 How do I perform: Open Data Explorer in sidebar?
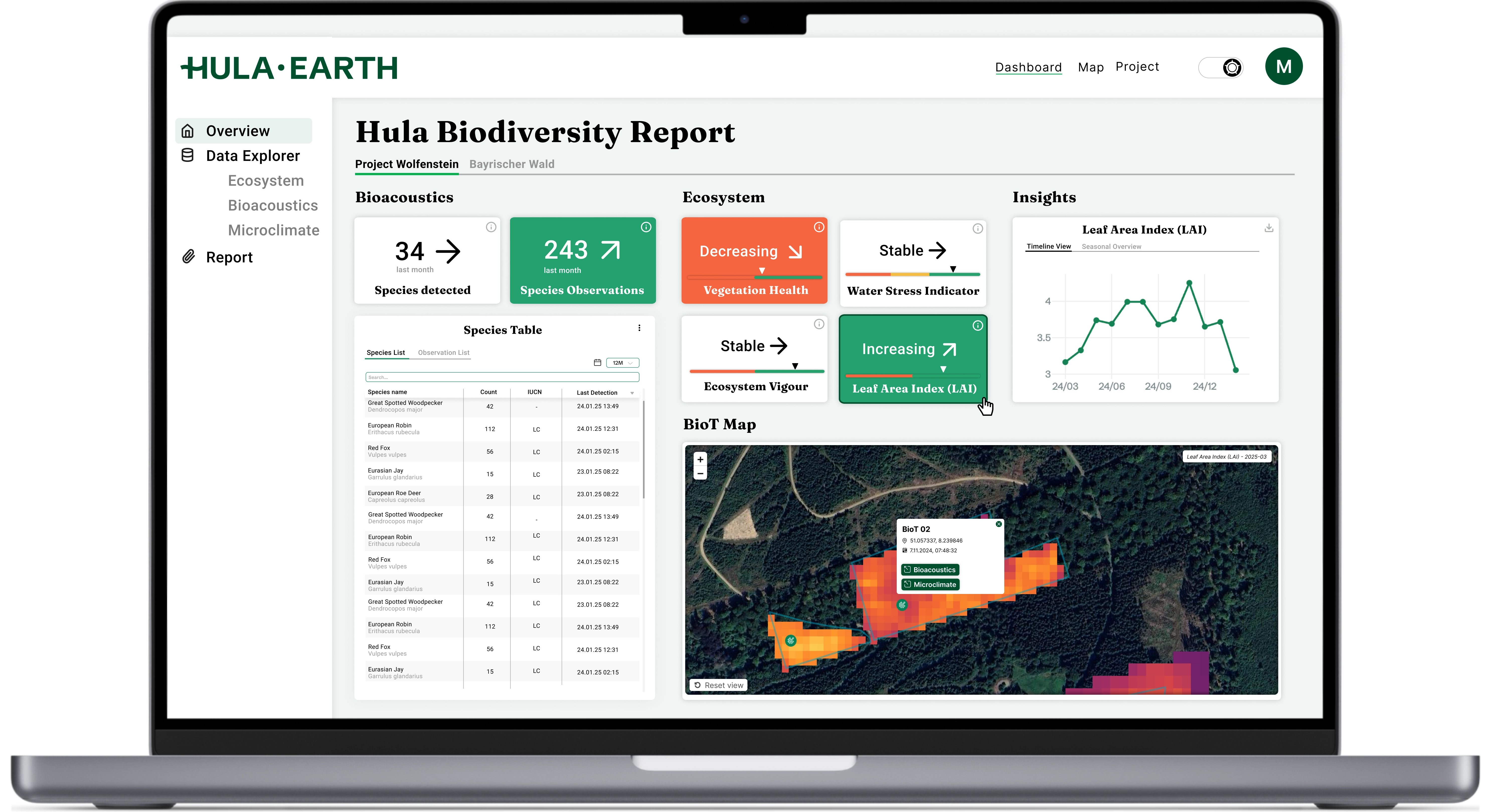tap(253, 156)
